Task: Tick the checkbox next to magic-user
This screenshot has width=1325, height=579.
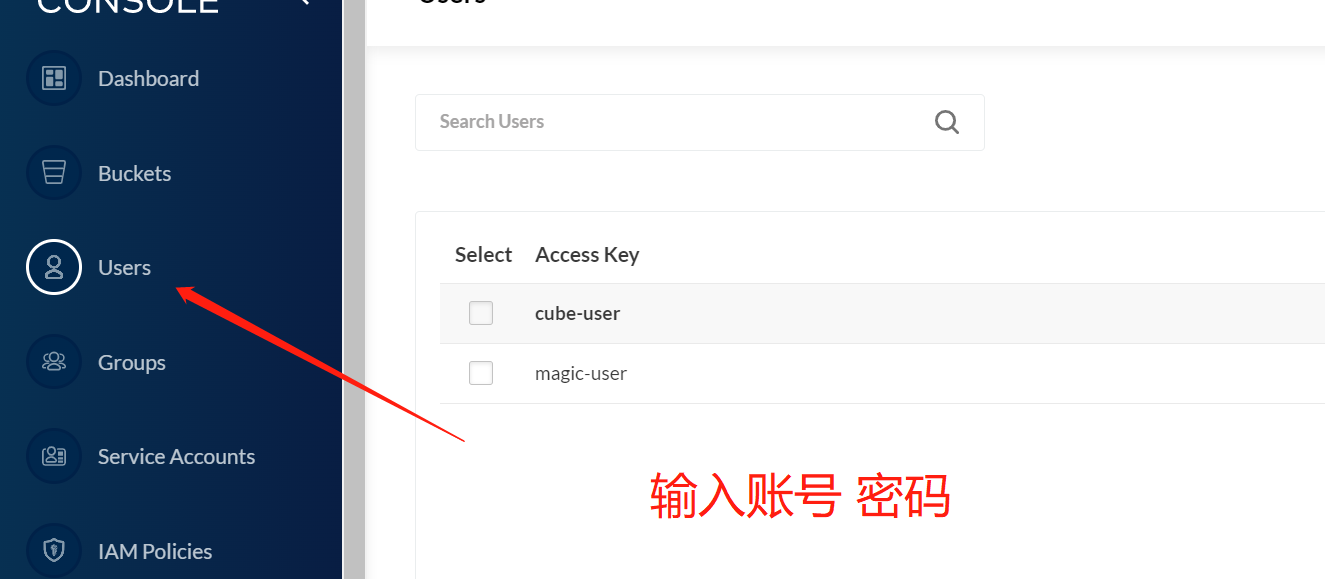Action: pyautogui.click(x=481, y=373)
